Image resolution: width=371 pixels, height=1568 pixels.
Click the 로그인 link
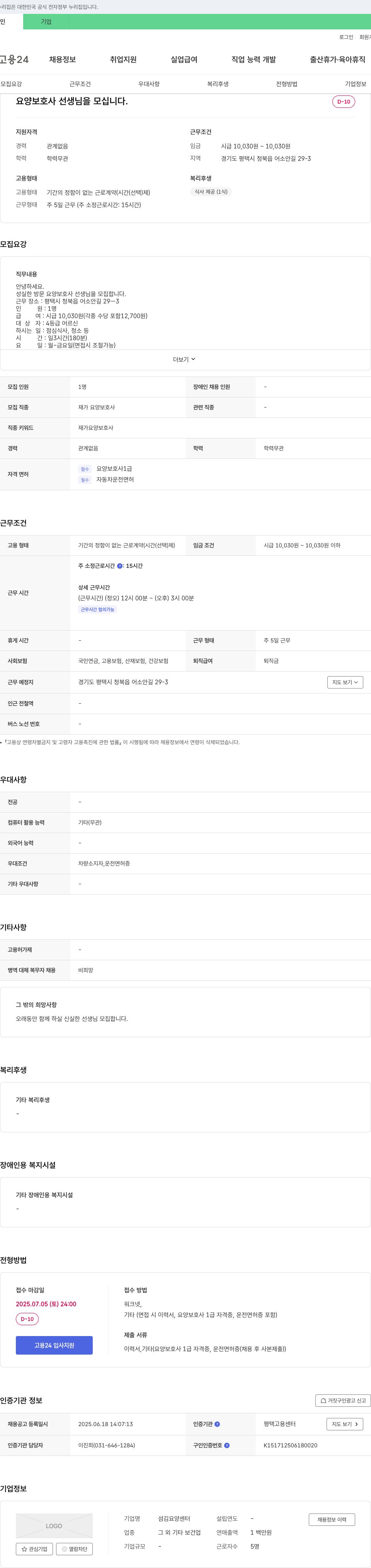tap(346, 37)
